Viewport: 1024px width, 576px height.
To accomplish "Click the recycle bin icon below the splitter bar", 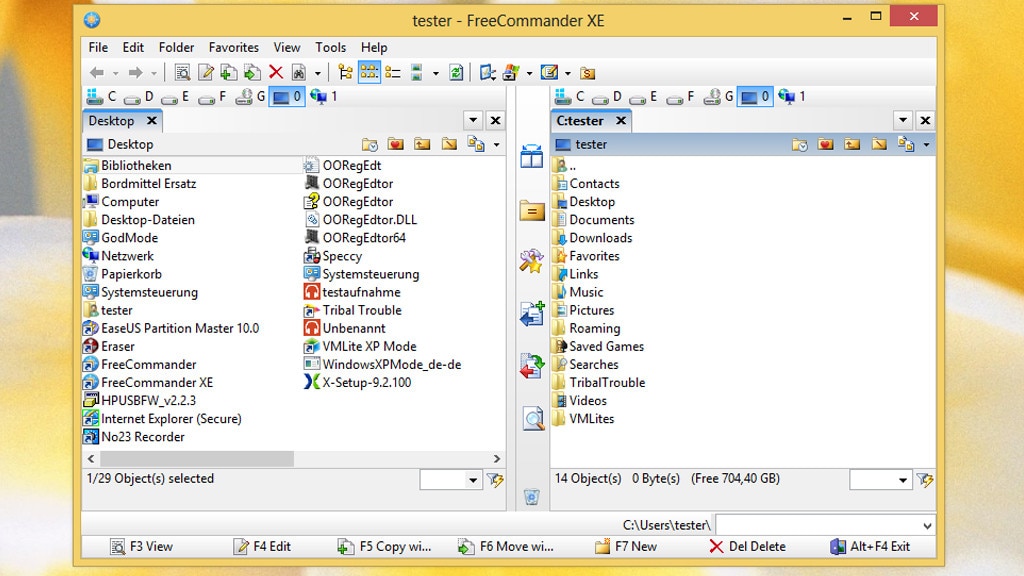I will click(x=532, y=496).
